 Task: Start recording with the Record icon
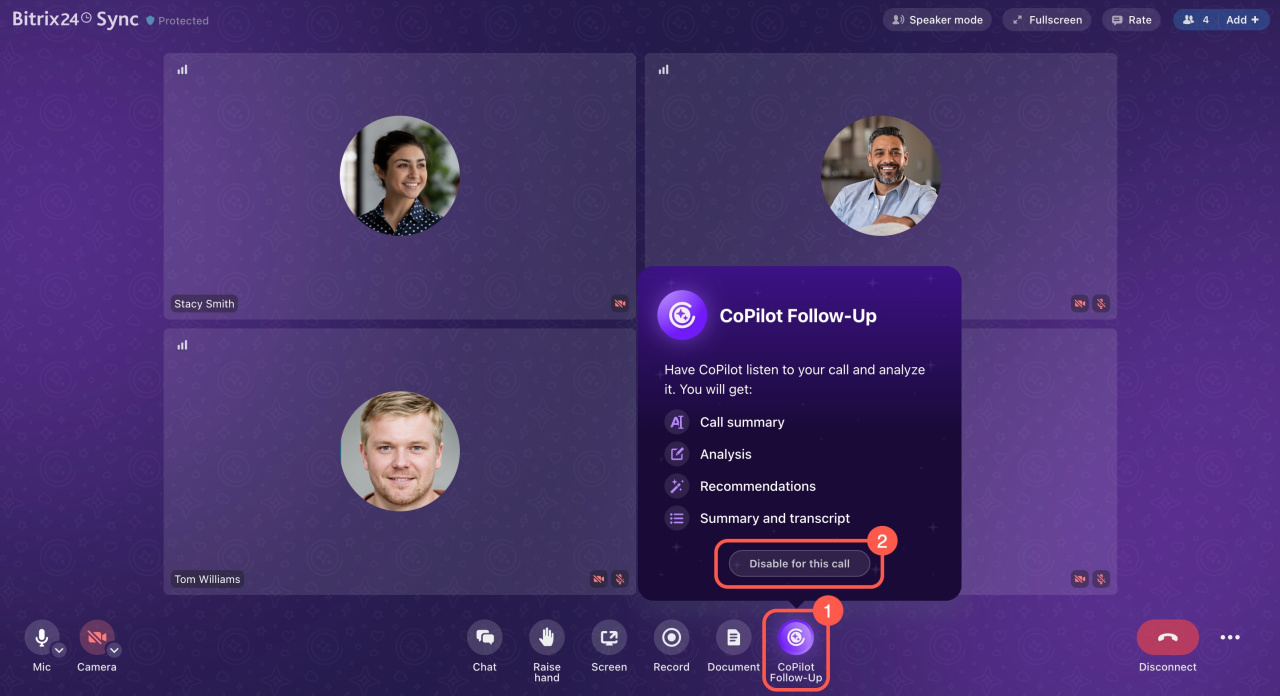point(671,638)
